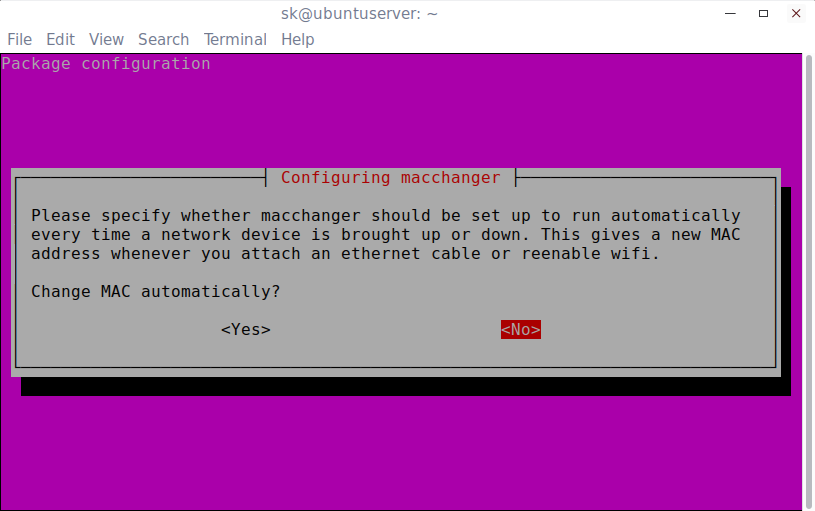Image resolution: width=815 pixels, height=511 pixels.
Task: Open the View menu
Action: coord(106,40)
